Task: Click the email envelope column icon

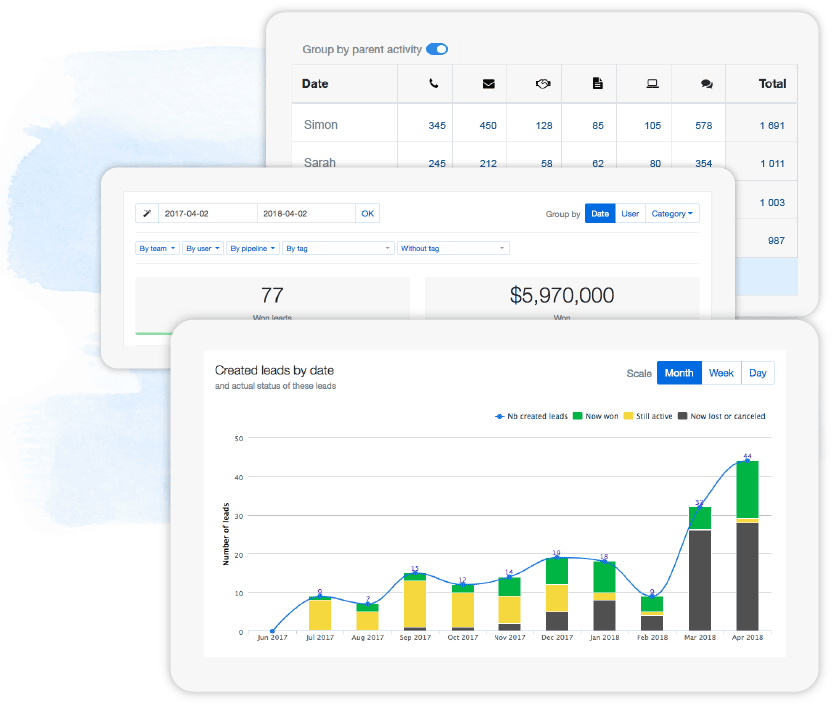Action: [x=489, y=84]
